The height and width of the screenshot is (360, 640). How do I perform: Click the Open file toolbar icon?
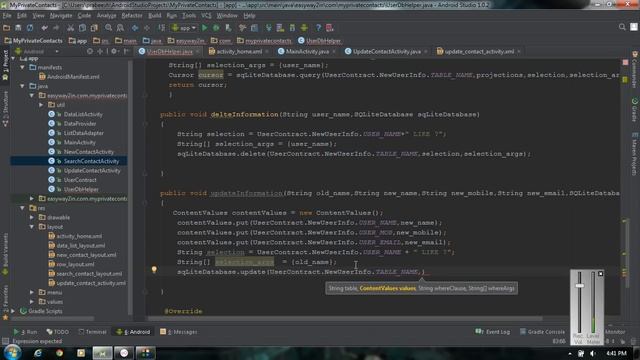[7, 28]
